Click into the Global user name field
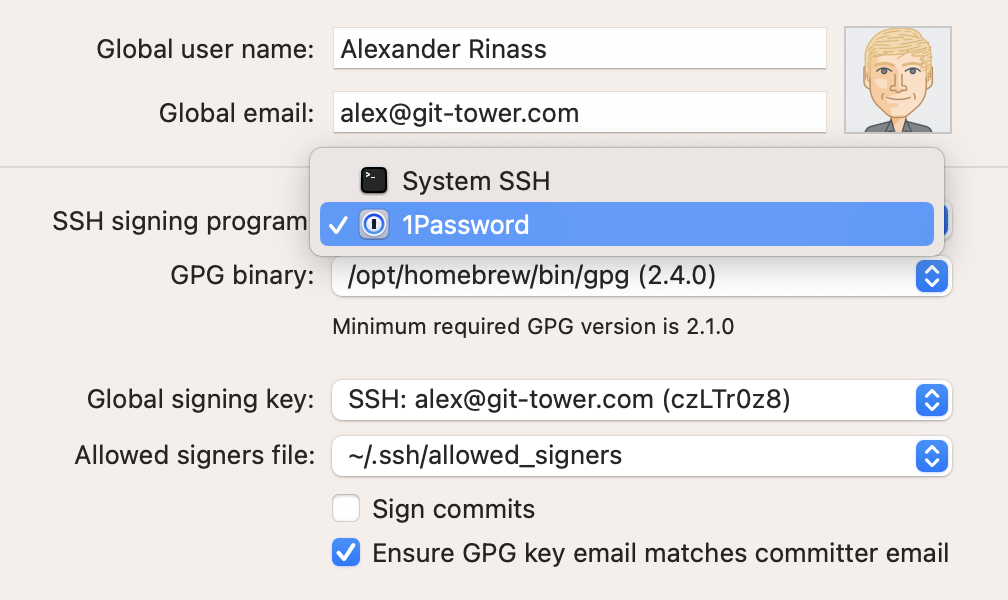The height and width of the screenshot is (600, 1008). click(580, 49)
